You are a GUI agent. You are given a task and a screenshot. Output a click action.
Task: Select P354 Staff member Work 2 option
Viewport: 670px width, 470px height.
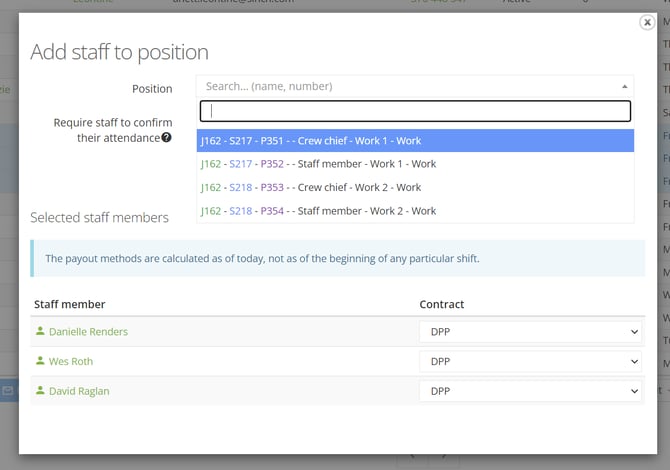click(415, 211)
